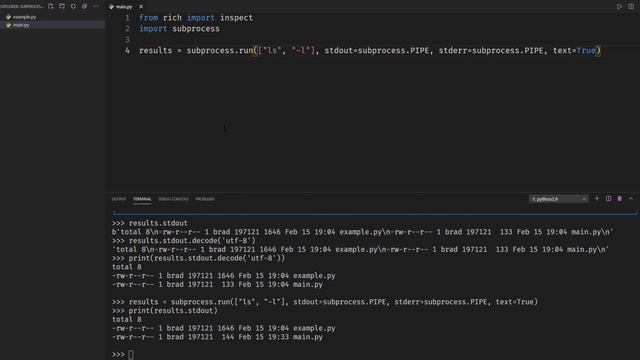The height and width of the screenshot is (360, 640).
Task: Click 'text=True' in editor line 4
Action: 575,51
